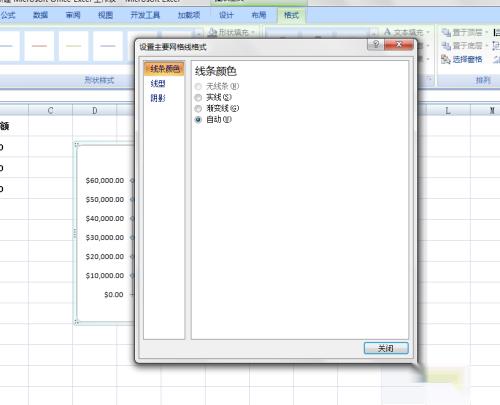Select the 自动 automatic radio button
Screen dimensions: 500x405
pos(198,120)
